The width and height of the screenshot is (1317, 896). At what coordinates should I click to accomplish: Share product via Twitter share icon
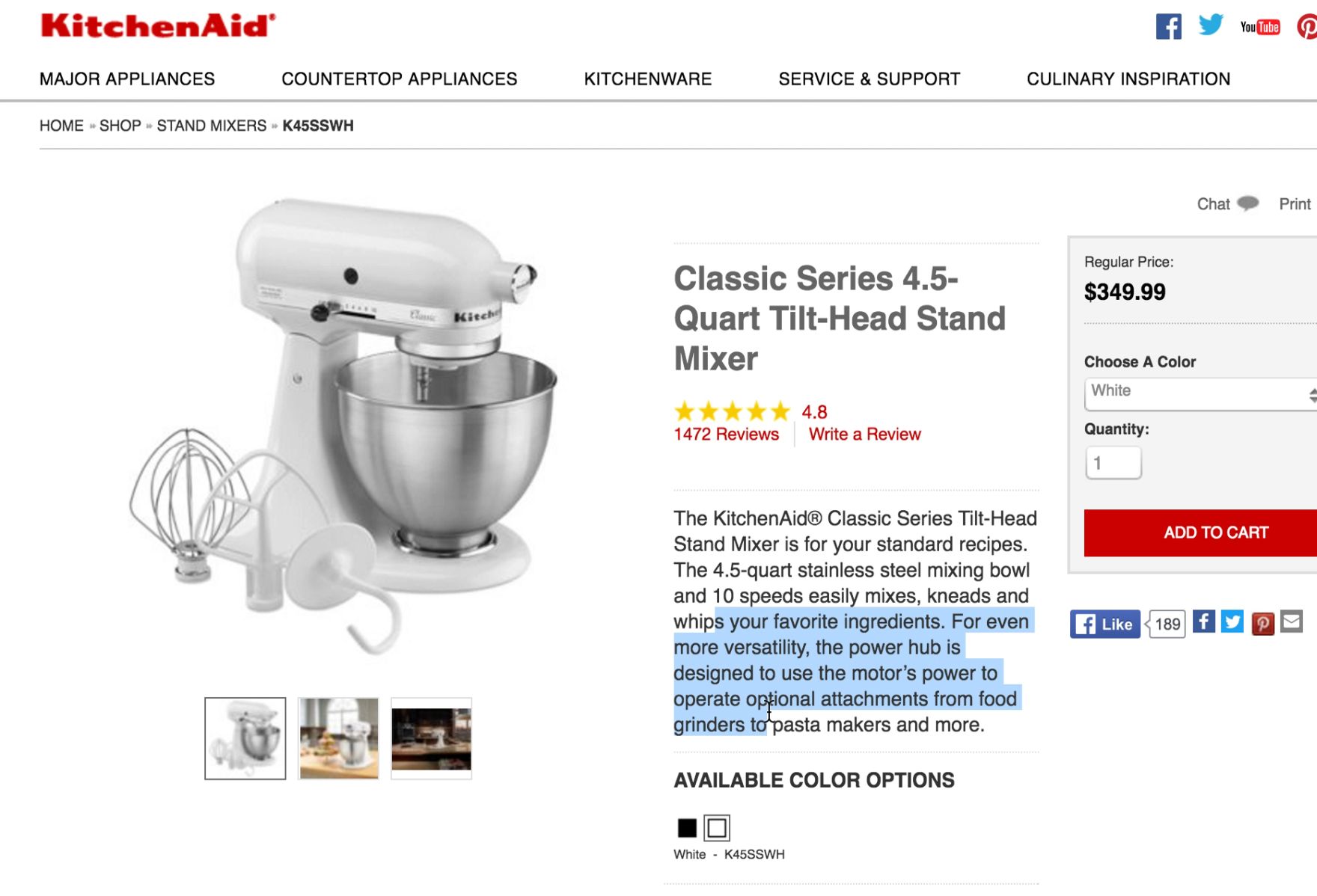(x=1232, y=622)
